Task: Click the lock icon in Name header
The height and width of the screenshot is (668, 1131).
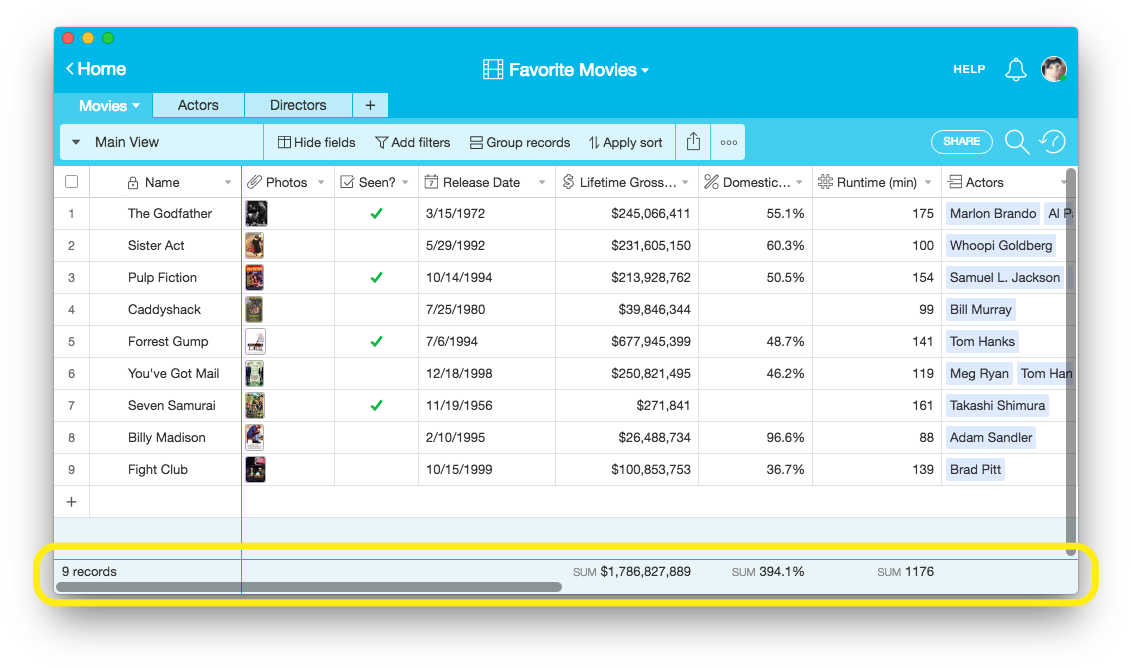Action: tap(133, 183)
